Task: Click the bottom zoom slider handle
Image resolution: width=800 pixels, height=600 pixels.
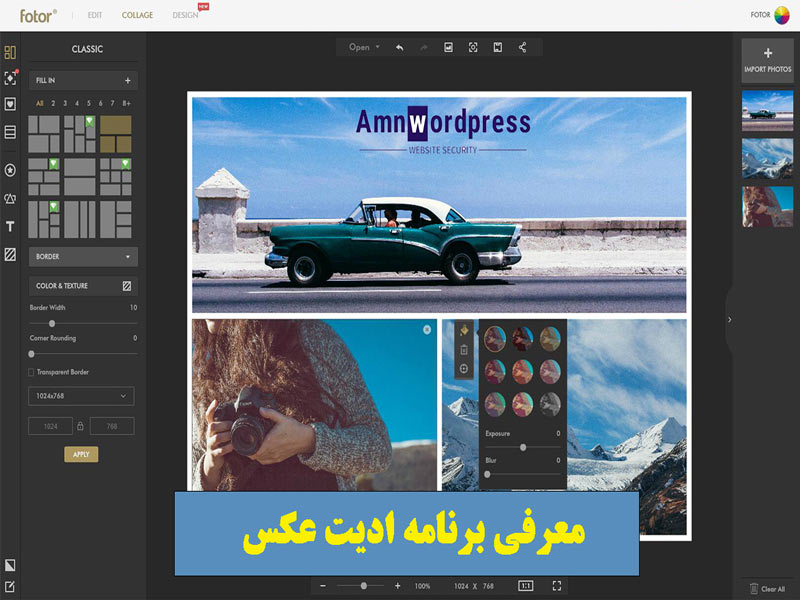Action: click(x=364, y=586)
